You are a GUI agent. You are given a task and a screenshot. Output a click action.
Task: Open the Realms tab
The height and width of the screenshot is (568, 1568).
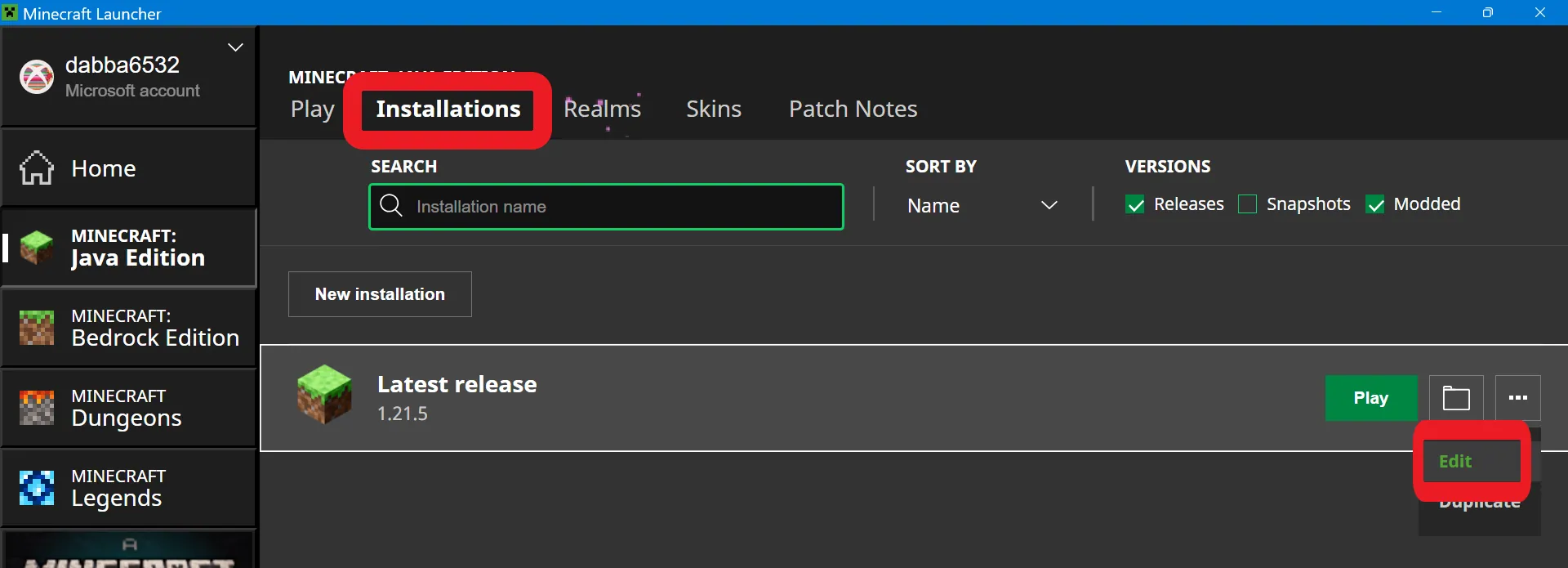pos(603,109)
